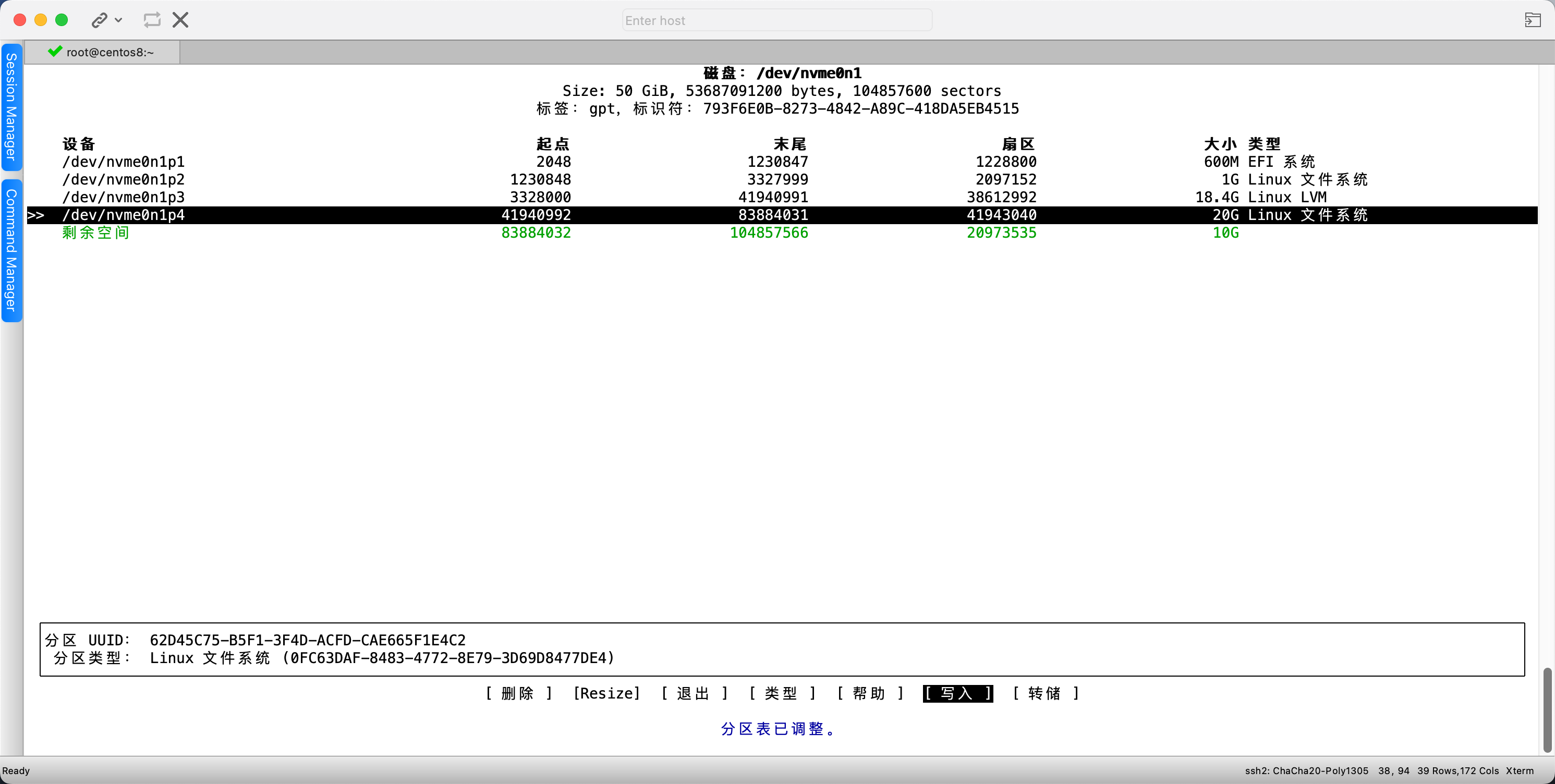This screenshot has height=784, width=1555.
Task: Select the green free space row
Action: click(95, 233)
